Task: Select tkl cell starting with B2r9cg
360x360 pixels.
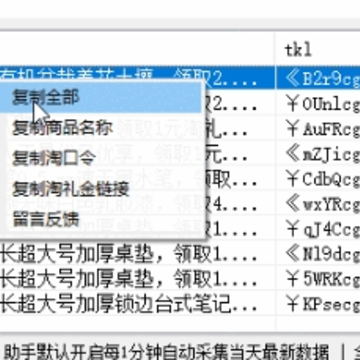Action: [x=318, y=79]
